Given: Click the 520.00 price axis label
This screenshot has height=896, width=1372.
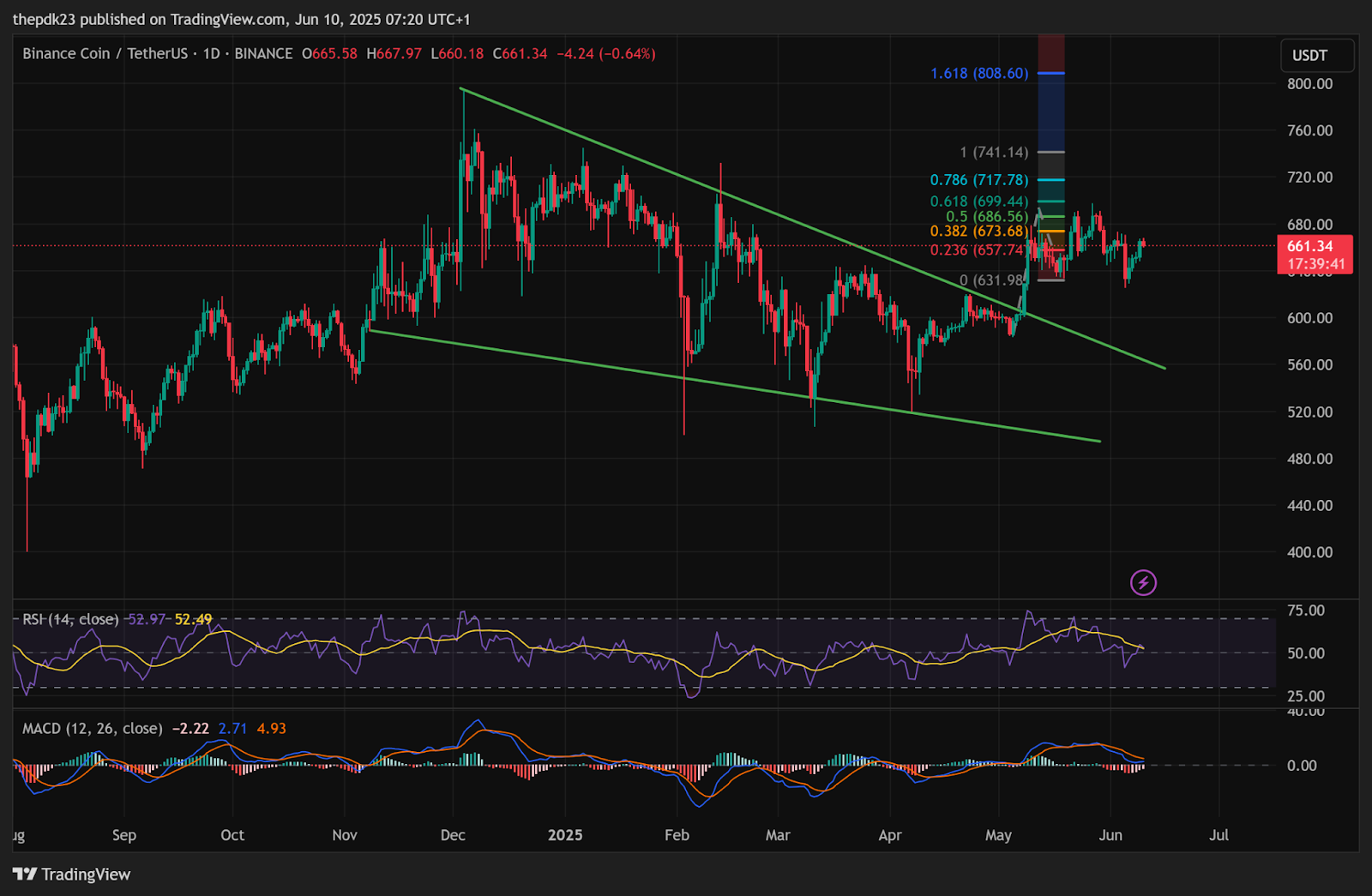Looking at the screenshot, I should [1309, 412].
